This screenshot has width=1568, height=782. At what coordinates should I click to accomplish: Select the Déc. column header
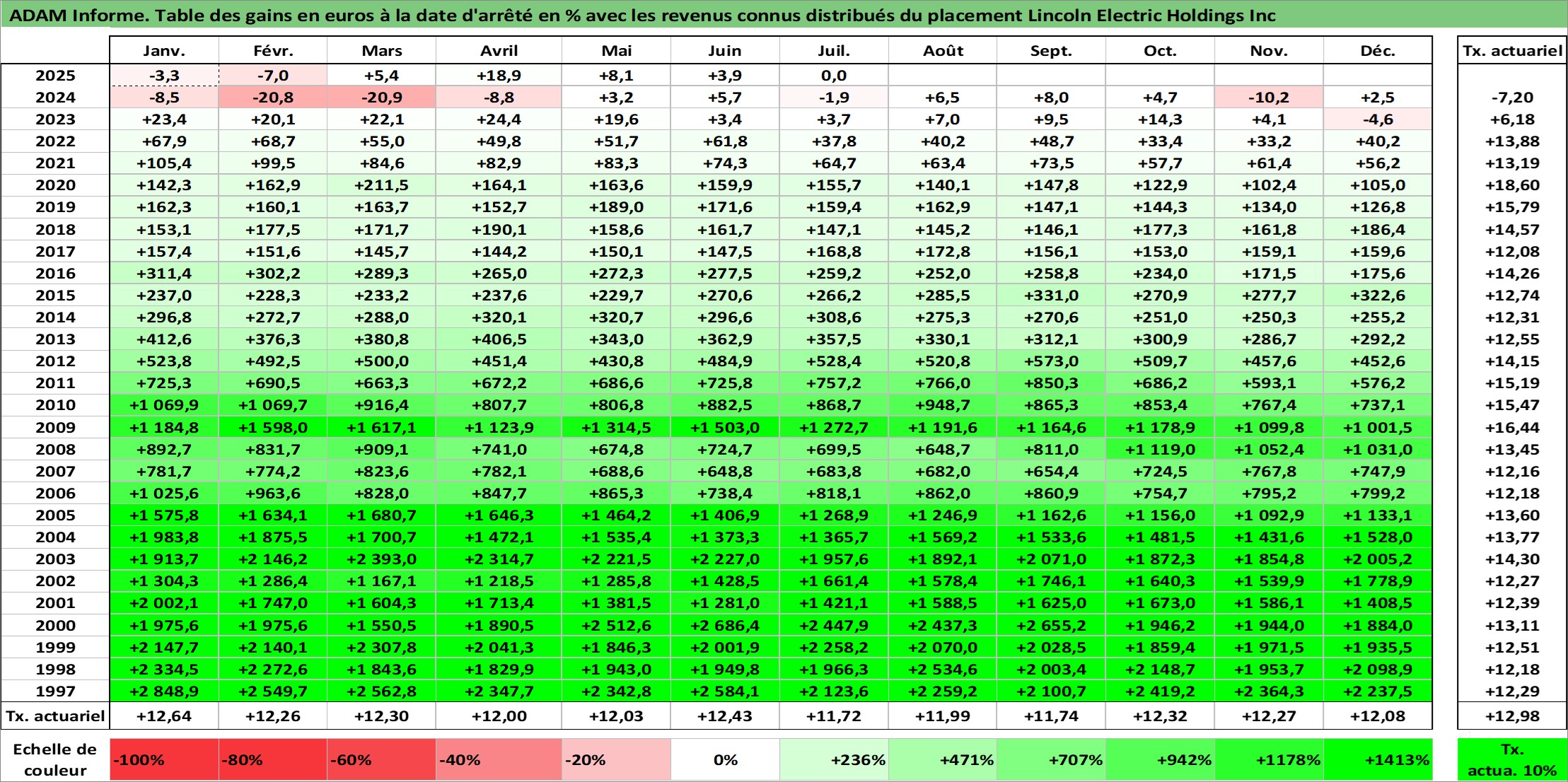pos(1378,50)
